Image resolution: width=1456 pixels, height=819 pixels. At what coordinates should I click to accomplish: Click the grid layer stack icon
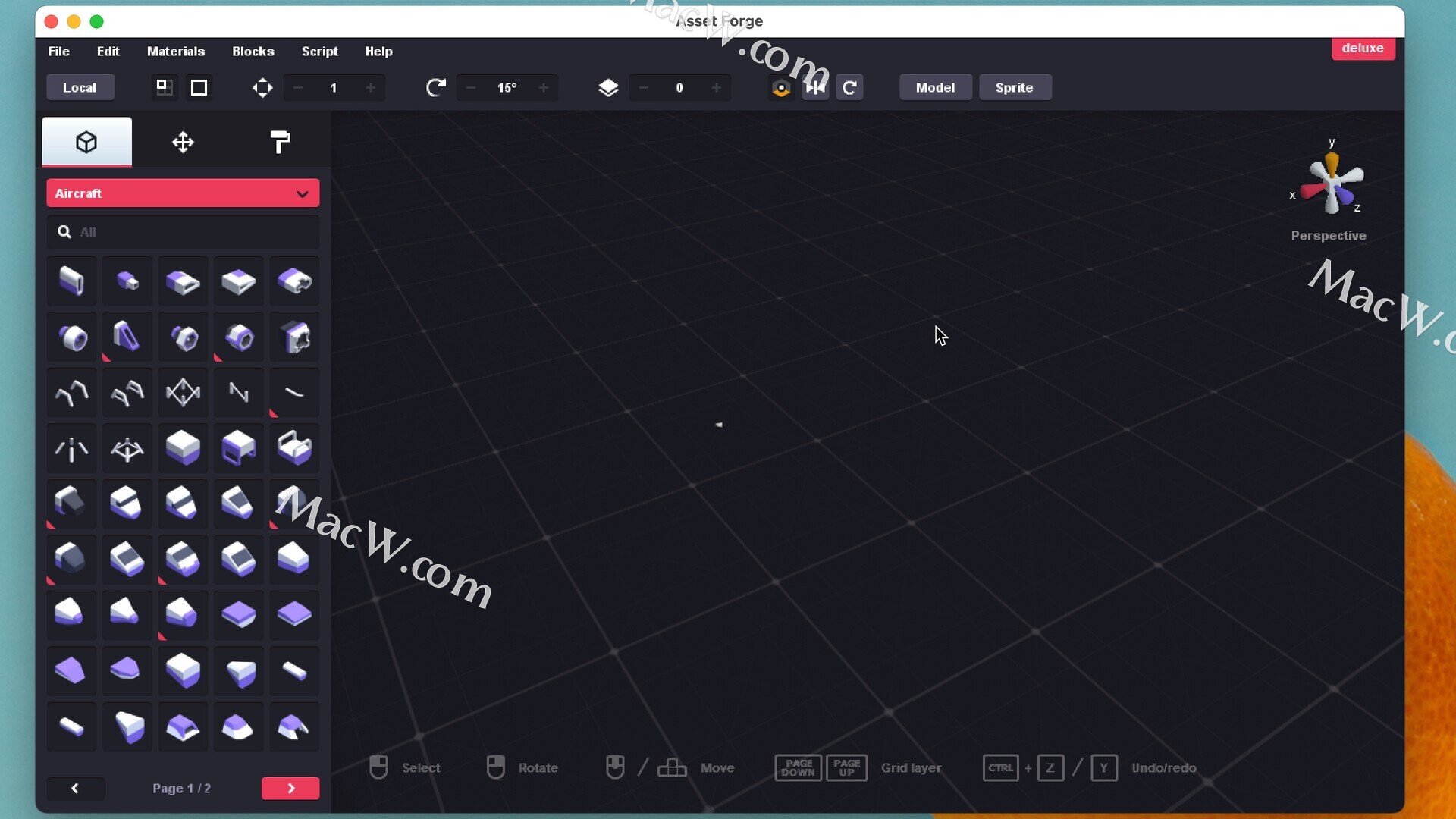(x=608, y=88)
